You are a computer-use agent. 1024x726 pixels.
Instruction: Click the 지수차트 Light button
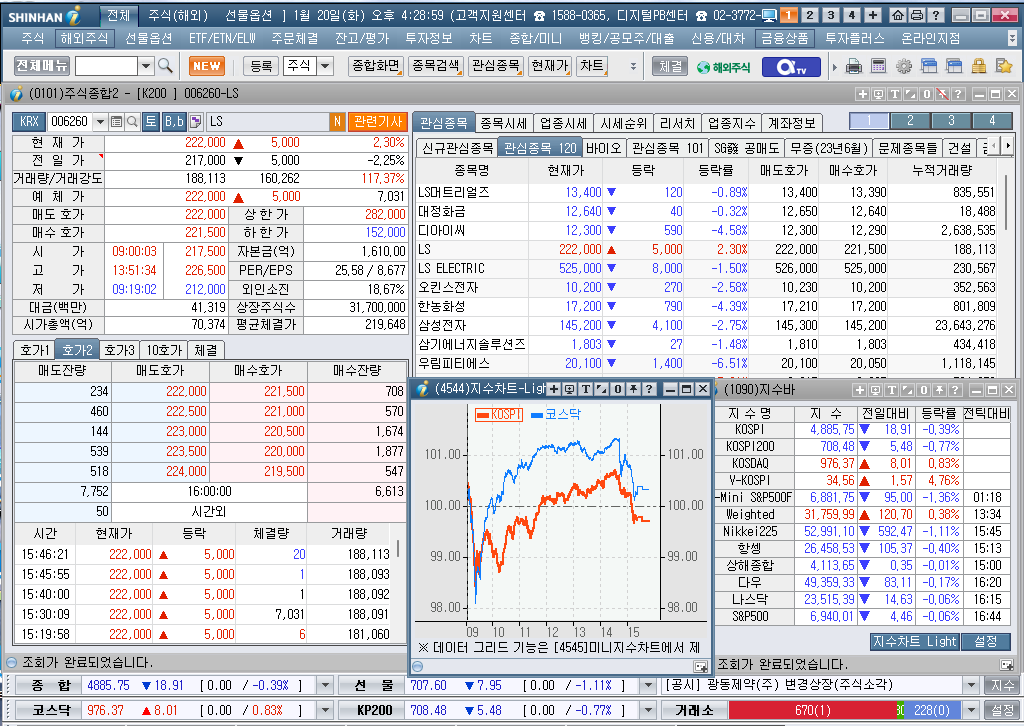click(x=914, y=642)
